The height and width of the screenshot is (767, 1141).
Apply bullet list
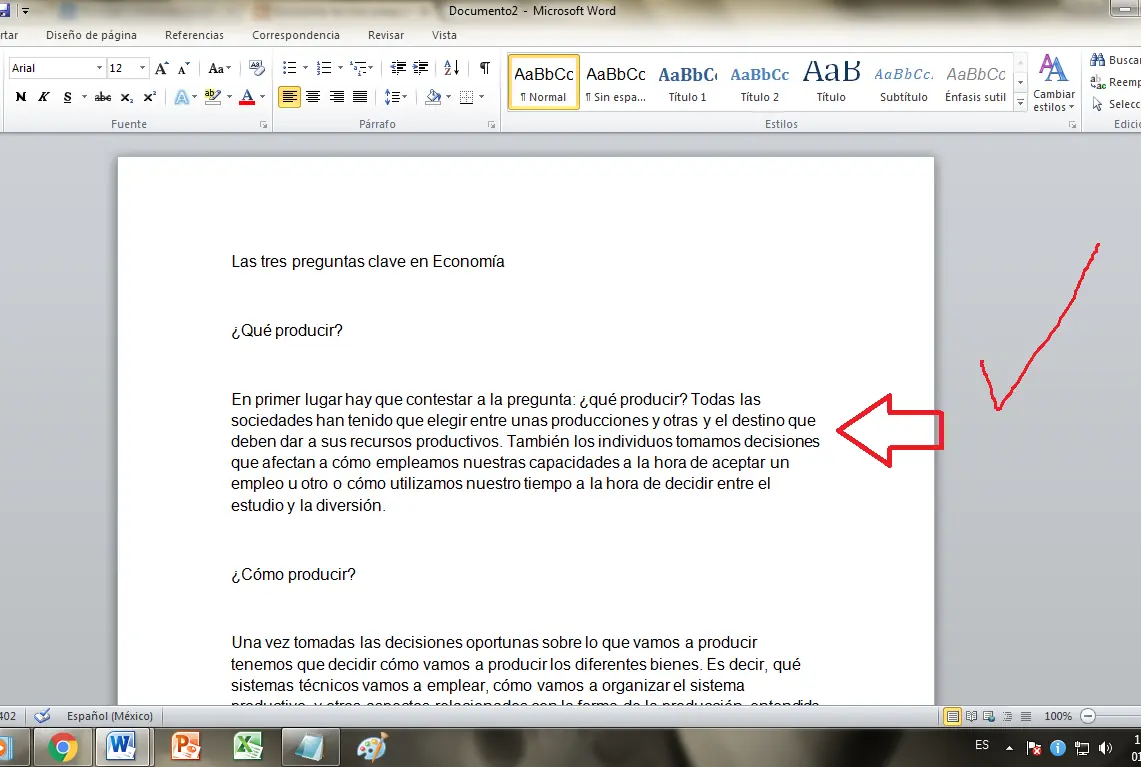[x=290, y=68]
